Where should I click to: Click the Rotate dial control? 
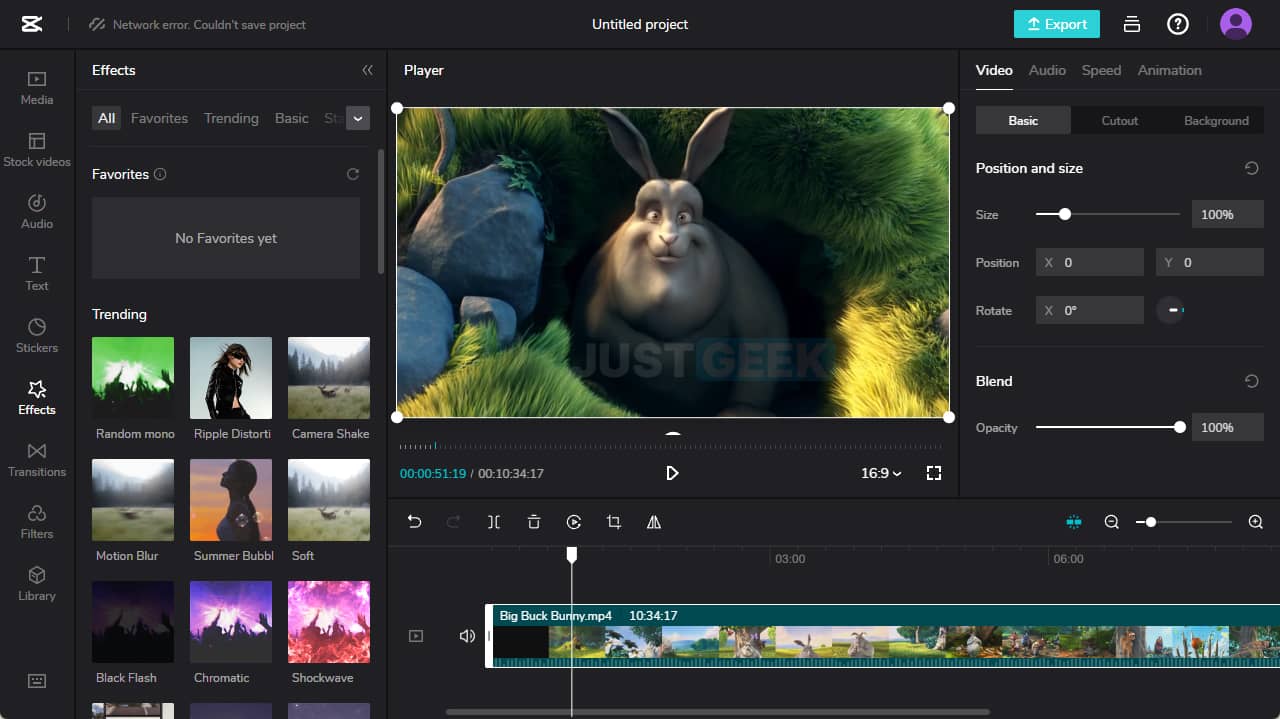(x=1170, y=310)
